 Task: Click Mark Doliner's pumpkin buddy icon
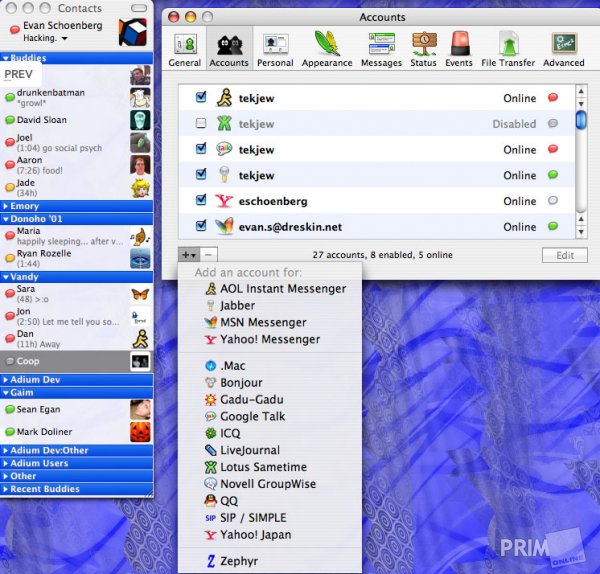coord(140,432)
